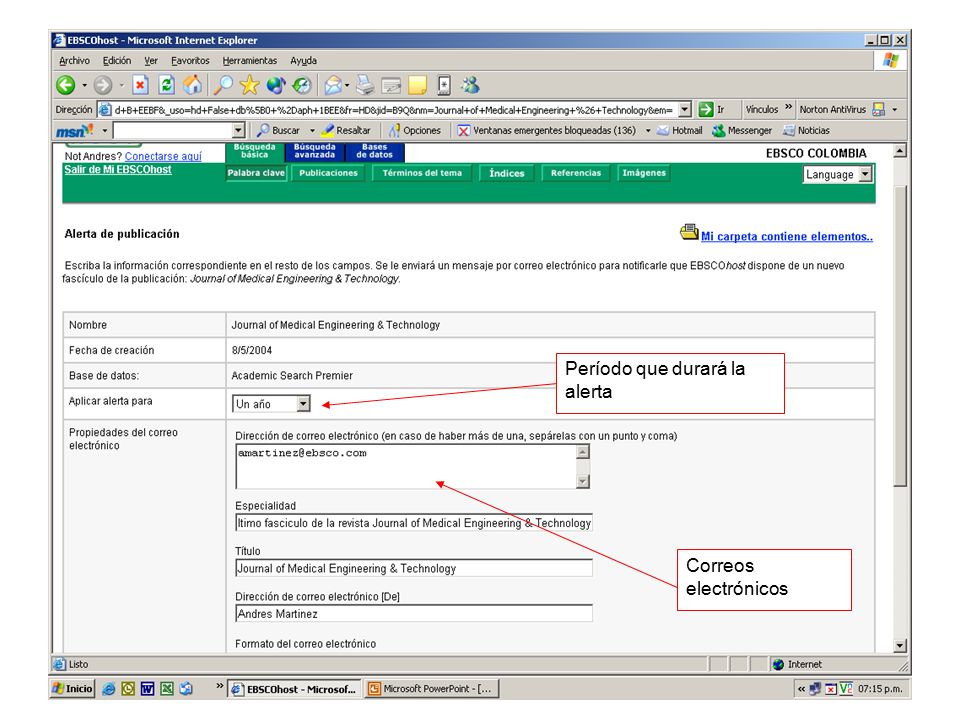Open the Messenger people icon in toolbar
Image resolution: width=960 pixels, height=720 pixels.
(470, 85)
